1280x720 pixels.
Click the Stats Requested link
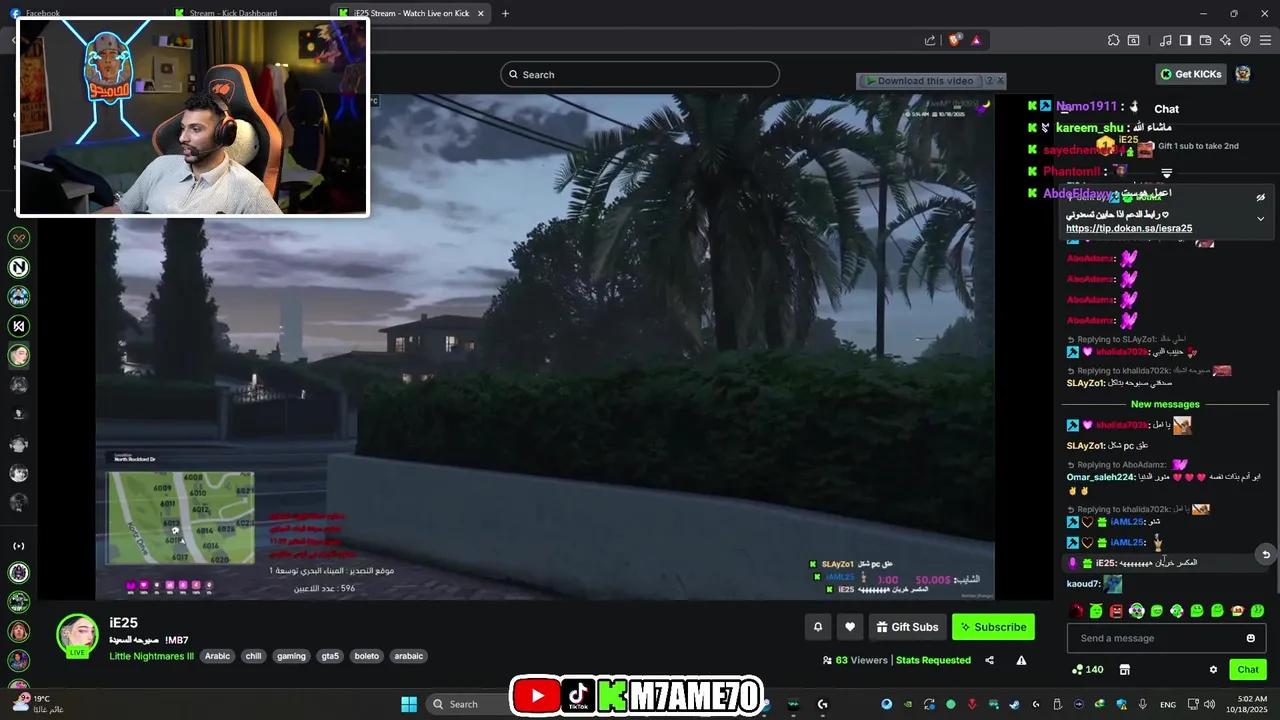(x=933, y=660)
